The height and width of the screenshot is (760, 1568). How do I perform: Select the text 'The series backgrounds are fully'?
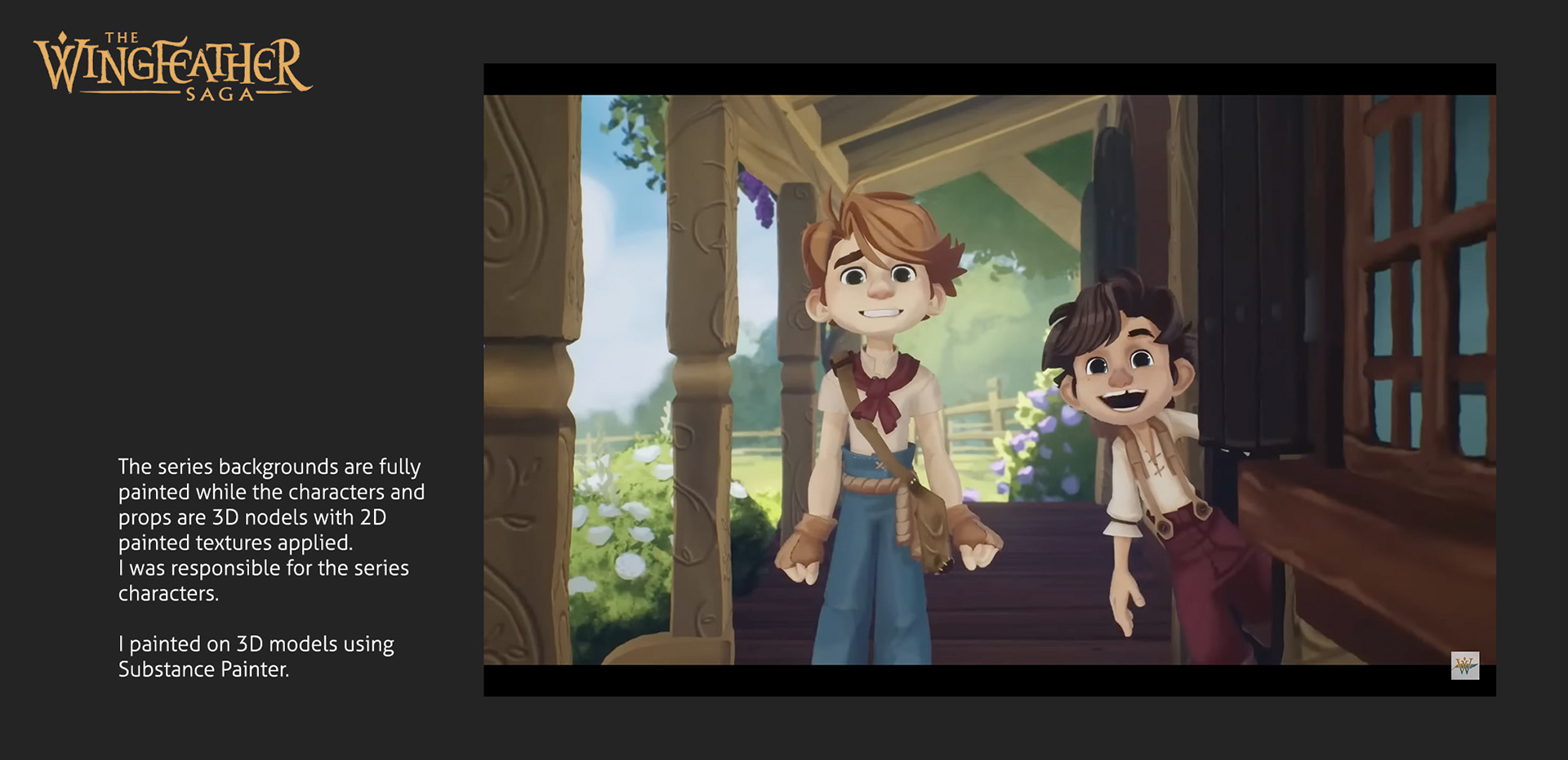[x=269, y=467]
